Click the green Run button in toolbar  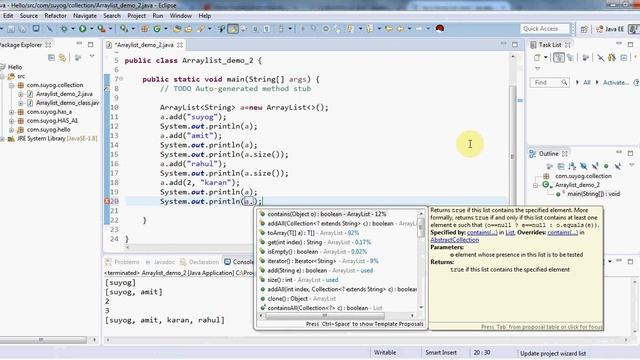(82, 29)
